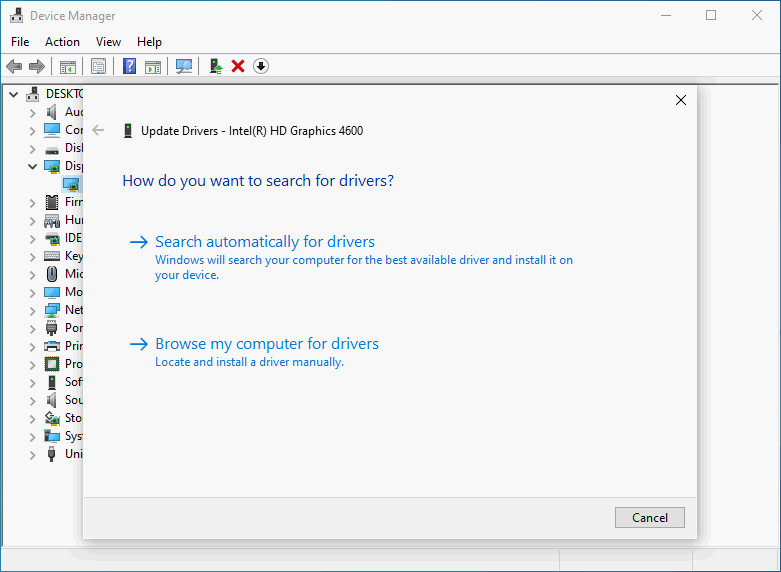Close the Update Drivers dialog
781x572 pixels.
(681, 100)
